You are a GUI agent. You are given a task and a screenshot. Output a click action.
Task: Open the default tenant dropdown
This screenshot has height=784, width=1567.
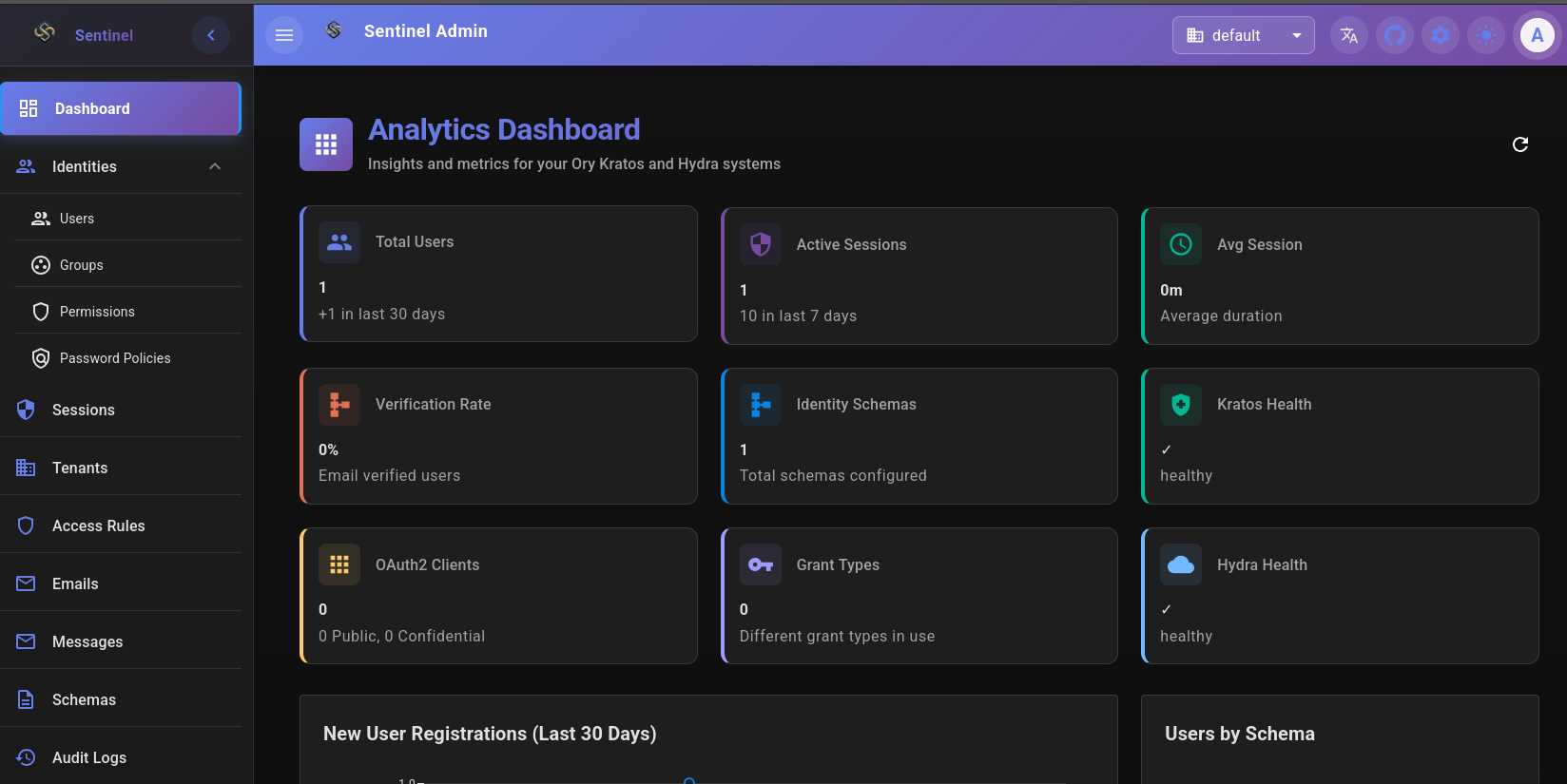click(x=1243, y=35)
